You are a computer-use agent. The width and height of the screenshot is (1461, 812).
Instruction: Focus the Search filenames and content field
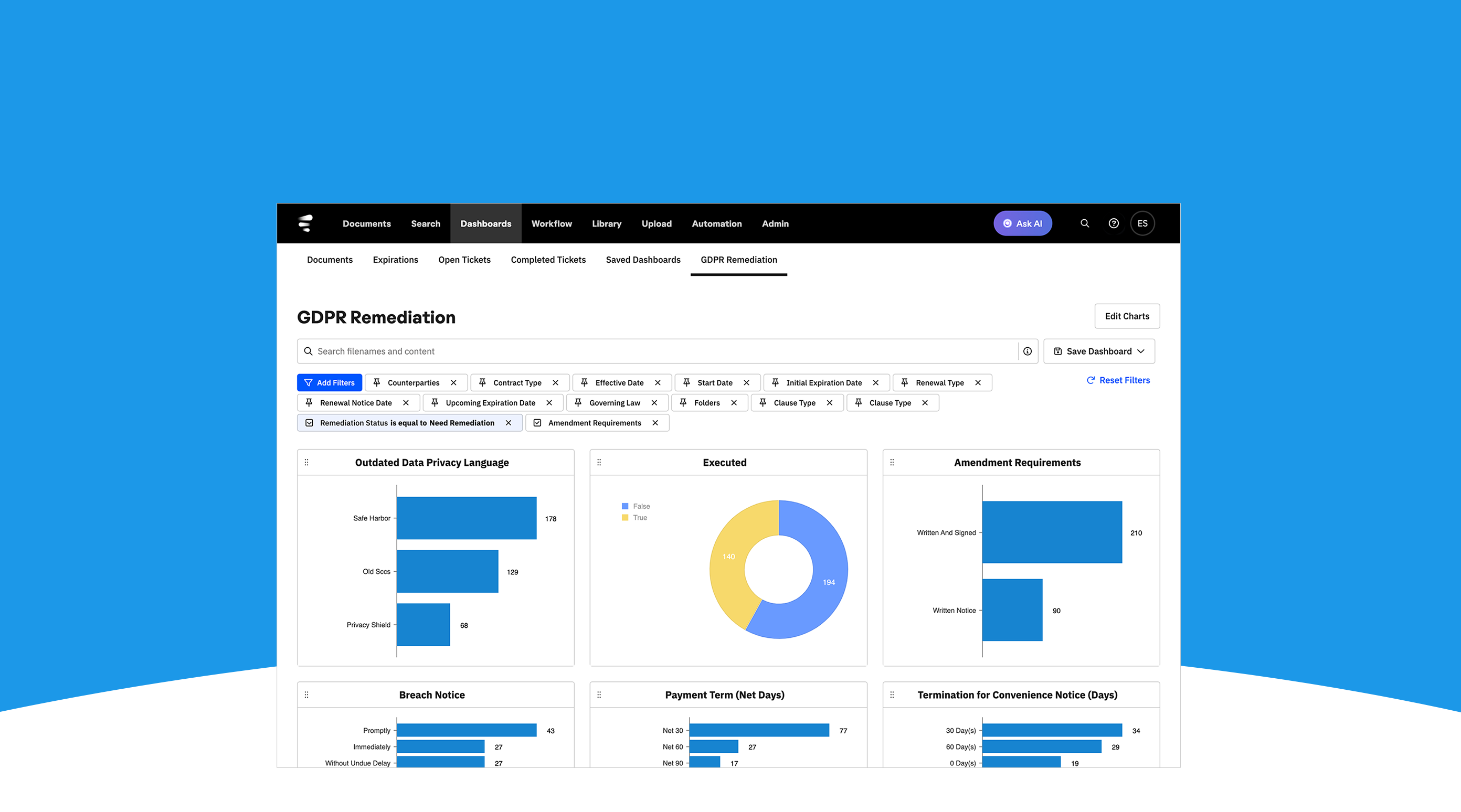pyautogui.click(x=667, y=351)
